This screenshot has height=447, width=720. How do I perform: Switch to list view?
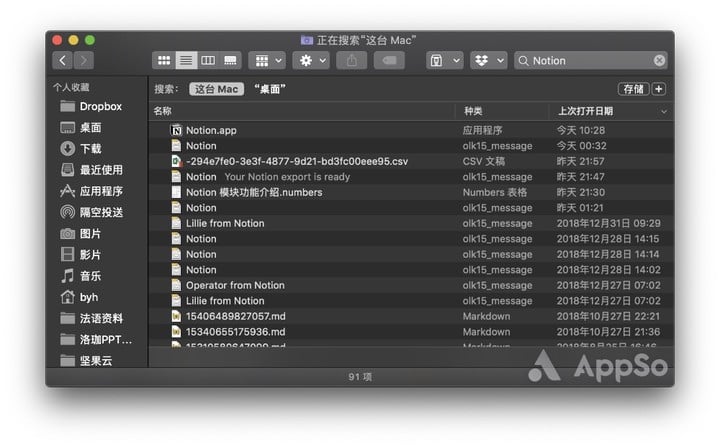pyautogui.click(x=186, y=60)
